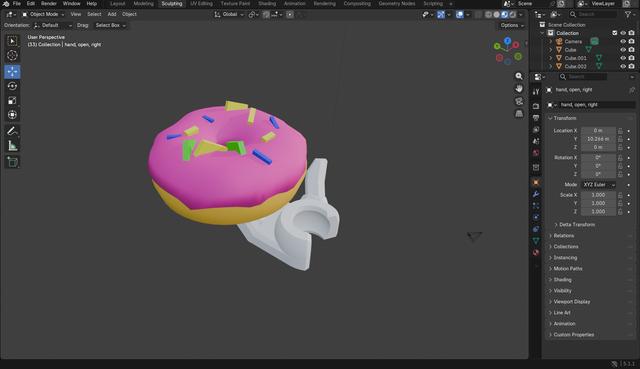Expand the Viewport Display panel

tap(571, 302)
